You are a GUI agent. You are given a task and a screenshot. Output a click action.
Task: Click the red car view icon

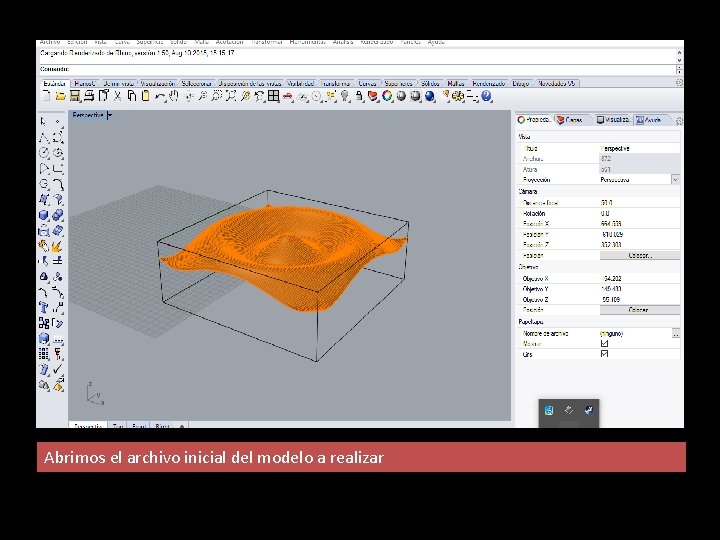point(288,96)
